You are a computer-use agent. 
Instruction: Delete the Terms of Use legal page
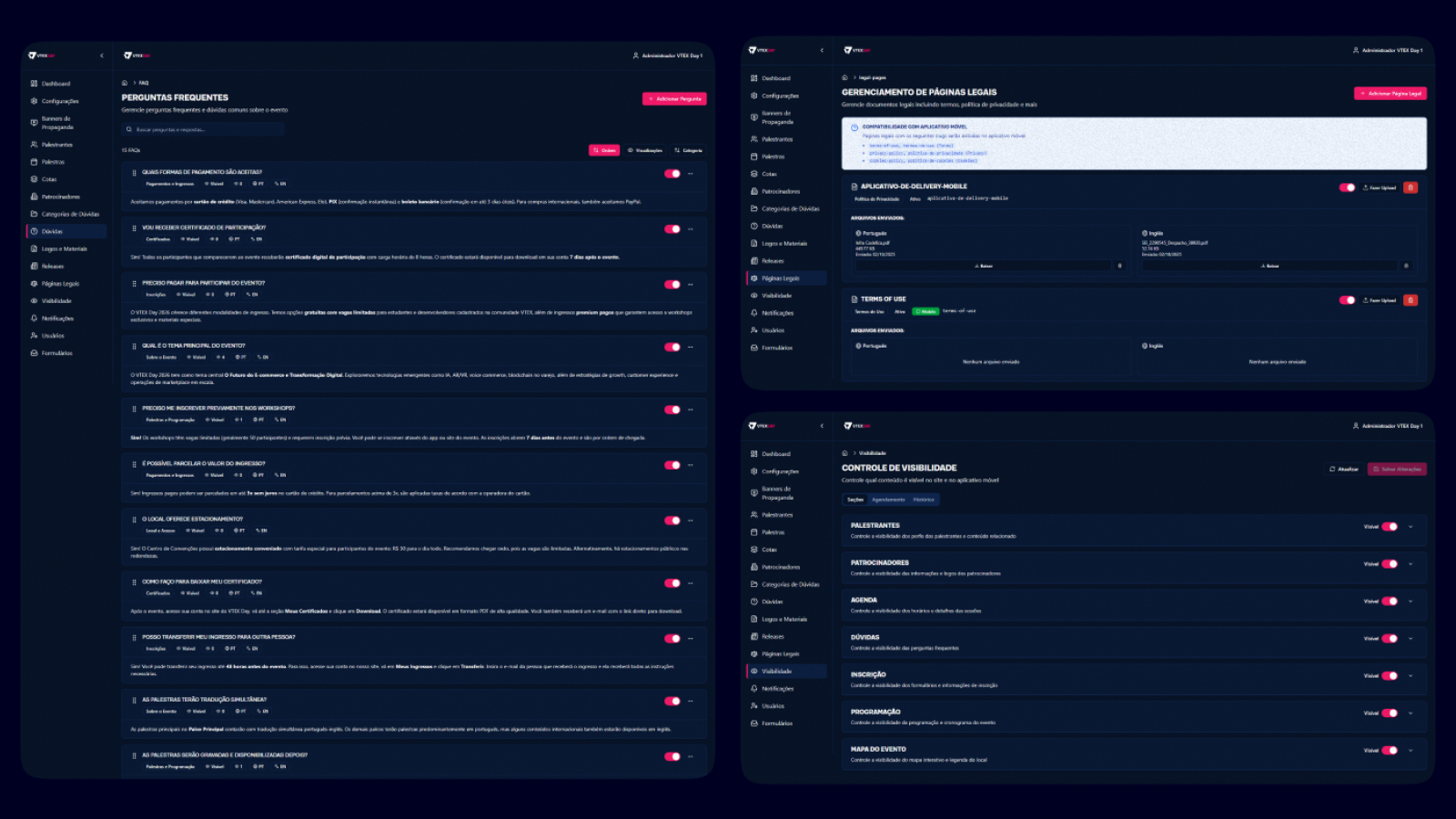click(x=1410, y=300)
